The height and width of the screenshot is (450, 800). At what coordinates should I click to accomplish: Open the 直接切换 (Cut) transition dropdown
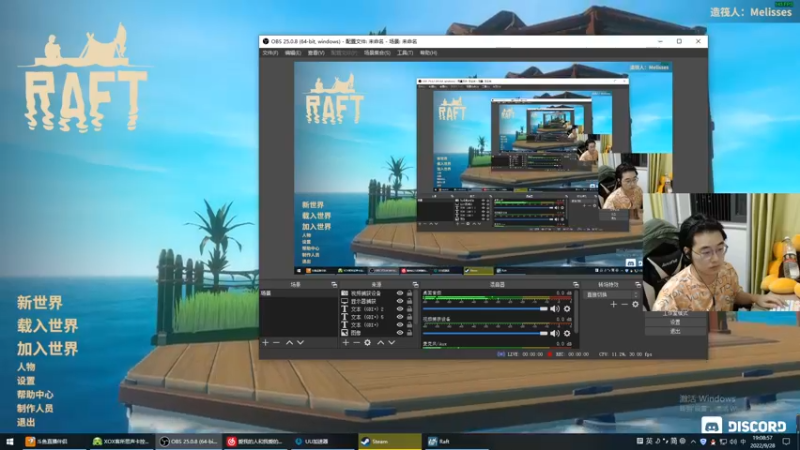pos(611,295)
